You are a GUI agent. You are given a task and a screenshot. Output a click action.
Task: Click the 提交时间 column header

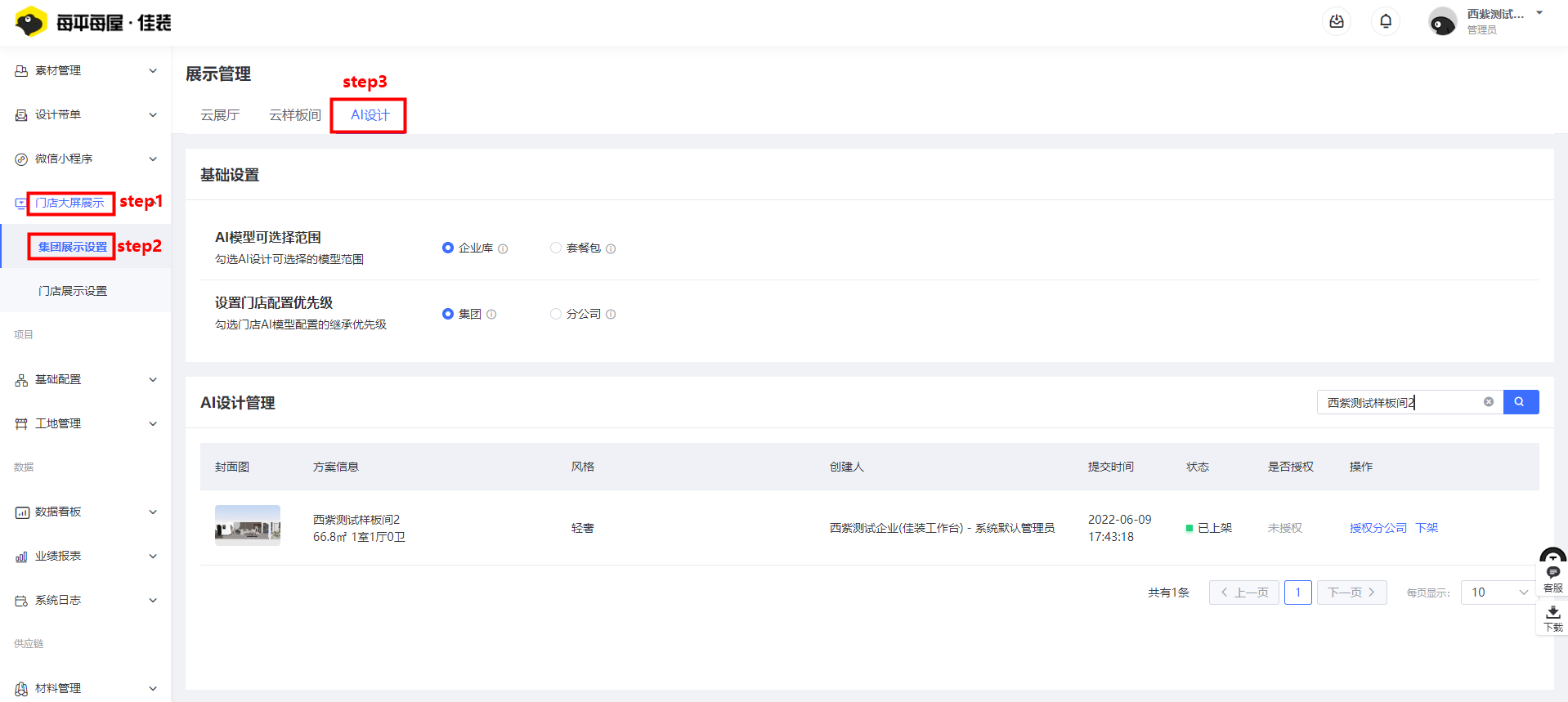(x=1111, y=467)
